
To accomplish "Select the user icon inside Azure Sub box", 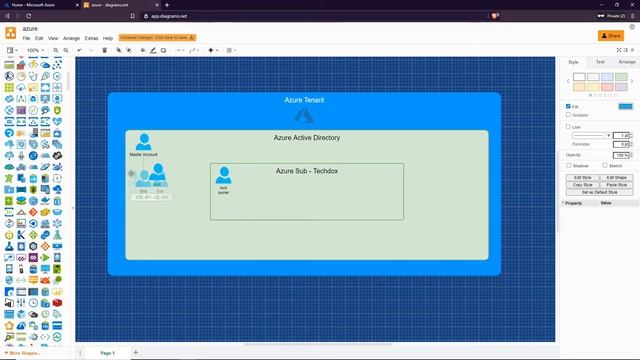I will [x=223, y=175].
